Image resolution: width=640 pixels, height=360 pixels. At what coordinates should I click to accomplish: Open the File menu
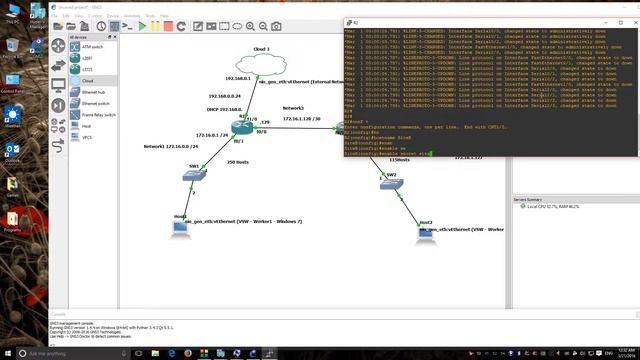[54, 16]
